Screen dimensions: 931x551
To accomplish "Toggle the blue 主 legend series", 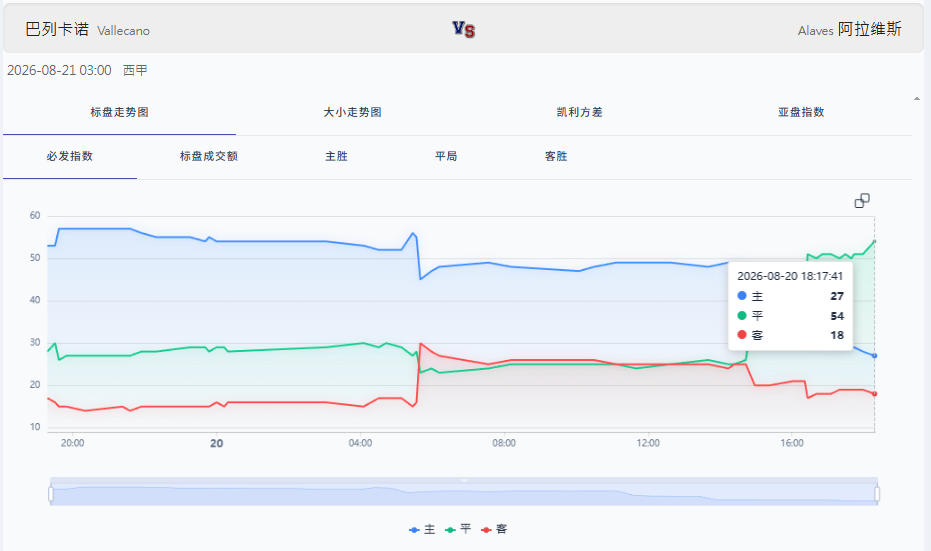I will click(x=422, y=529).
